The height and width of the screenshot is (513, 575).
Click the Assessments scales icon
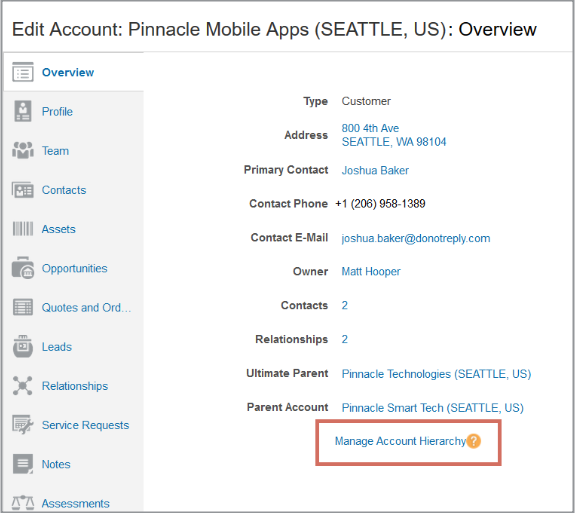click(23, 503)
